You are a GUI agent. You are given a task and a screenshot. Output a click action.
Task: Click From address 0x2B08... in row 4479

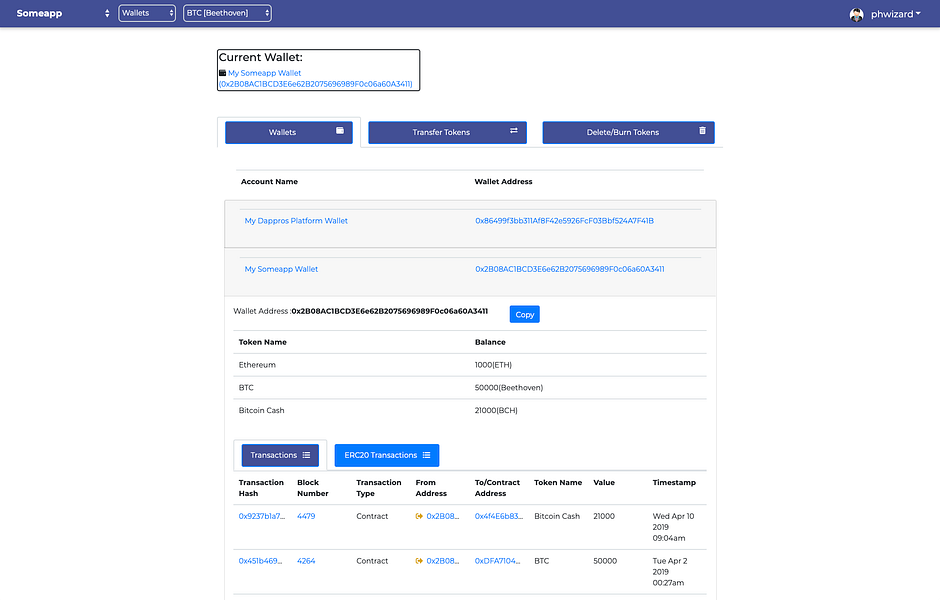click(x=443, y=516)
